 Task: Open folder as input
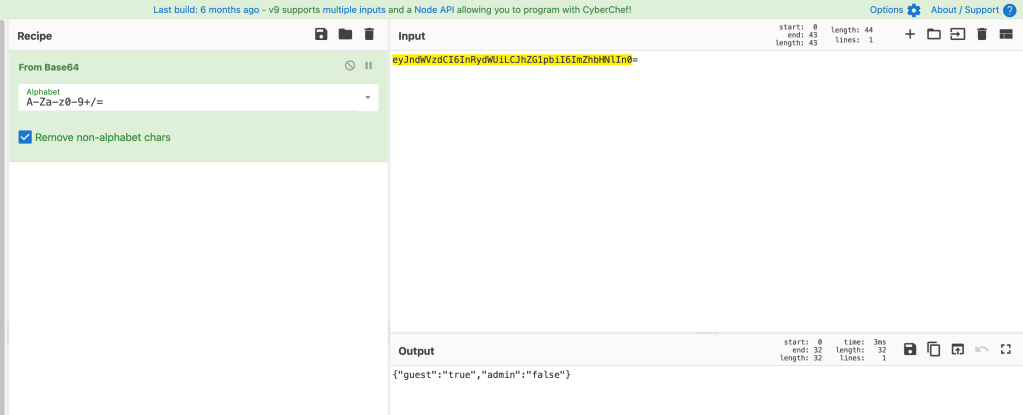click(934, 34)
